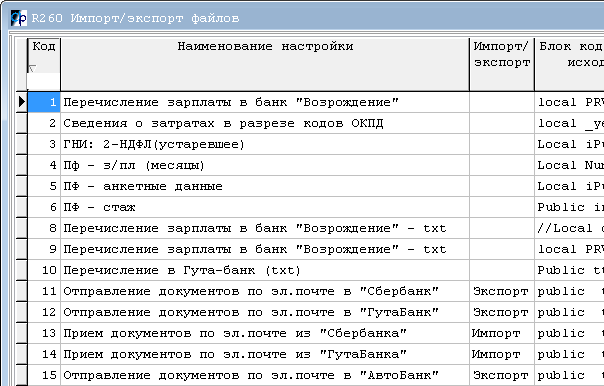
Task: Select 'Перечисление зарплаты в банк "Возрождение"' row 1
Action: (265, 102)
